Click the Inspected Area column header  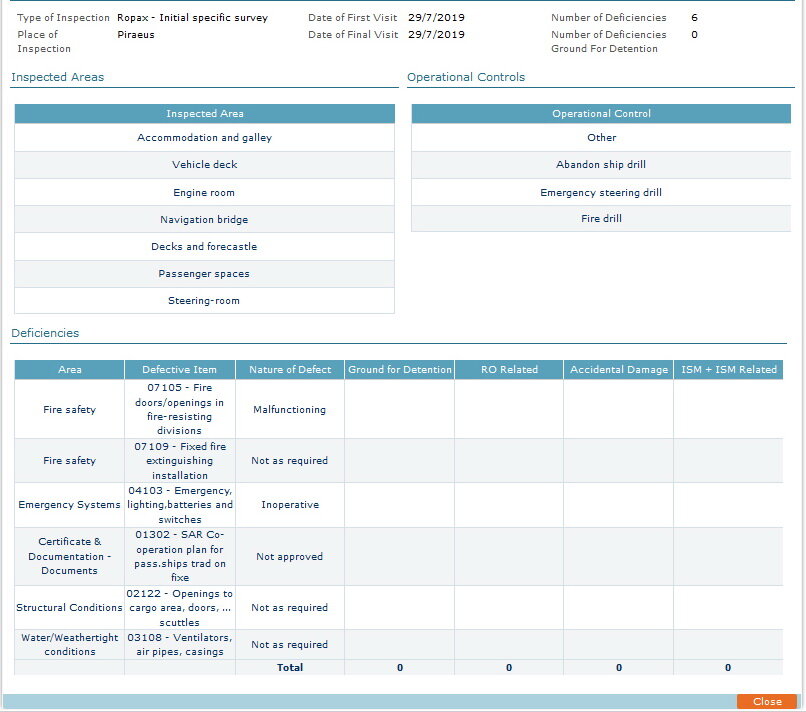[x=205, y=114]
